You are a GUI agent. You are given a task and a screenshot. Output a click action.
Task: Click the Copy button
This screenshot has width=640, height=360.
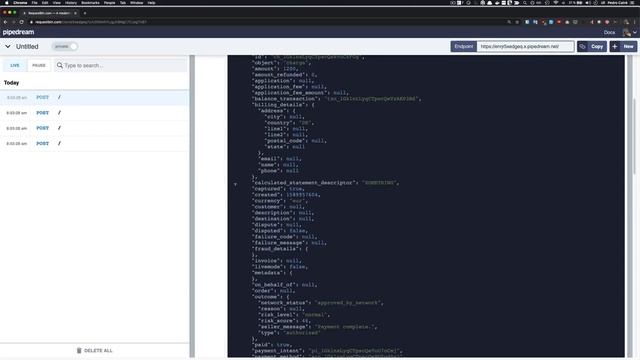click(x=592, y=47)
